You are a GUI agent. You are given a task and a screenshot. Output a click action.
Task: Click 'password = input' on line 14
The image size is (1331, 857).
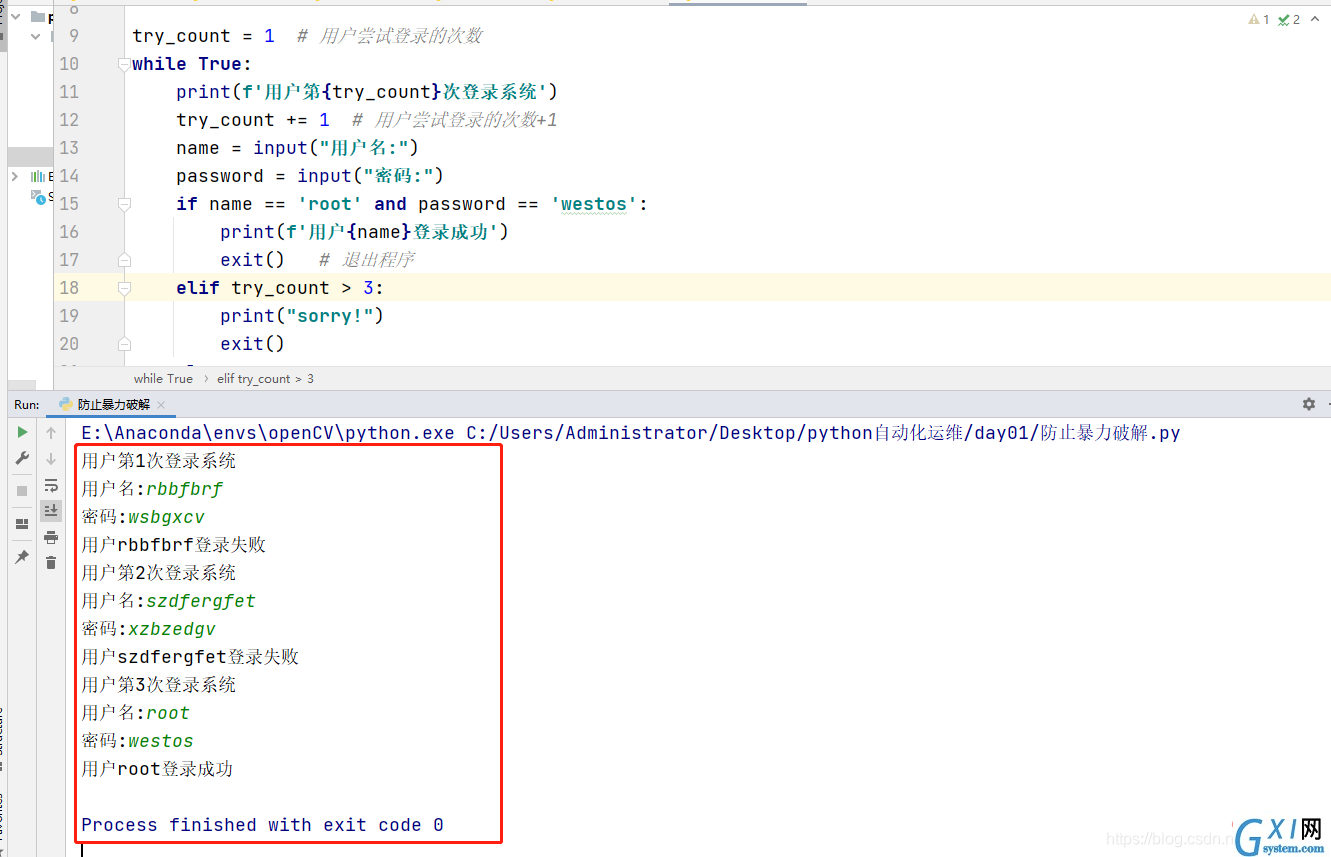tap(264, 176)
